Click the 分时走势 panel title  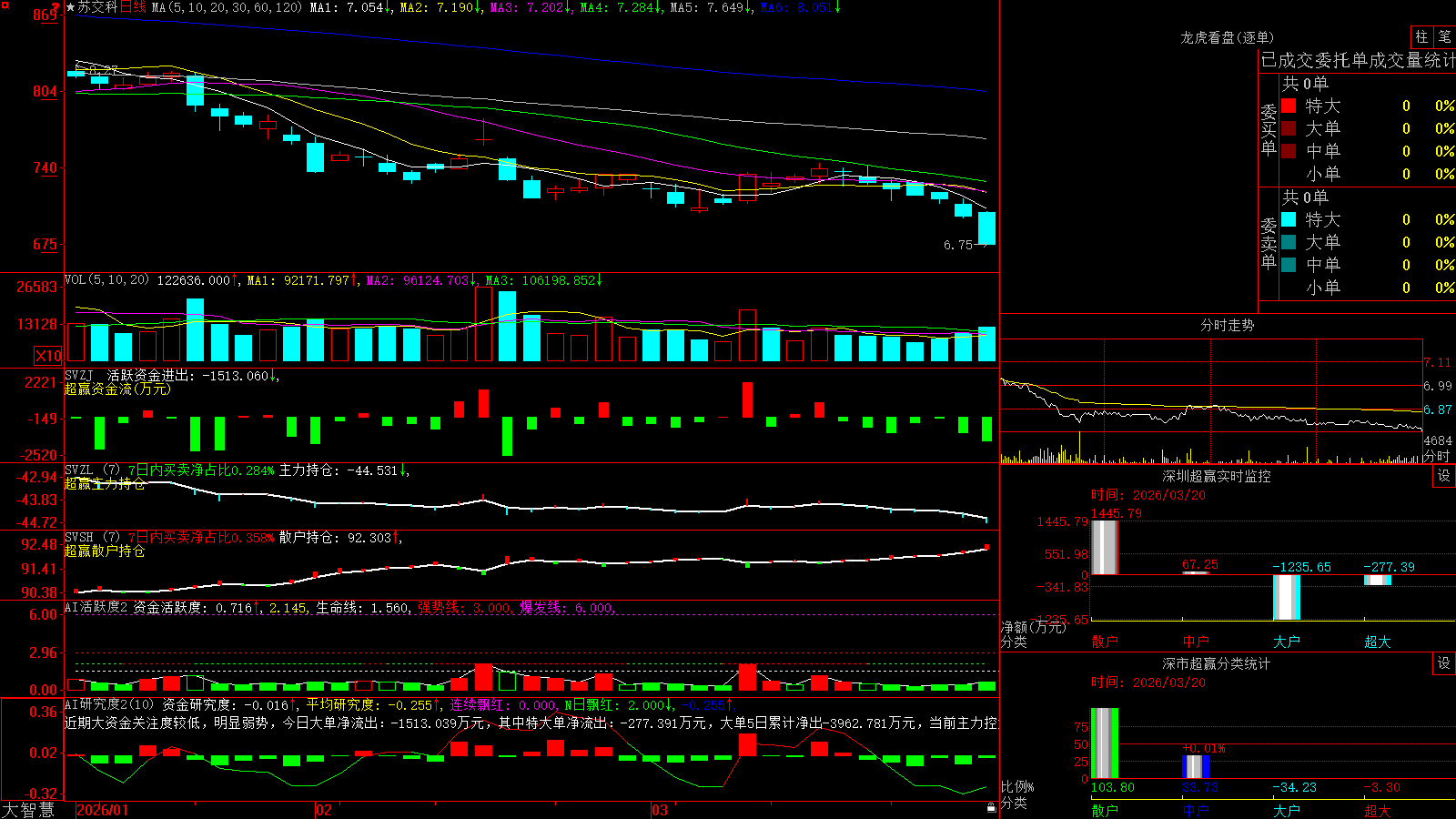tap(1228, 325)
